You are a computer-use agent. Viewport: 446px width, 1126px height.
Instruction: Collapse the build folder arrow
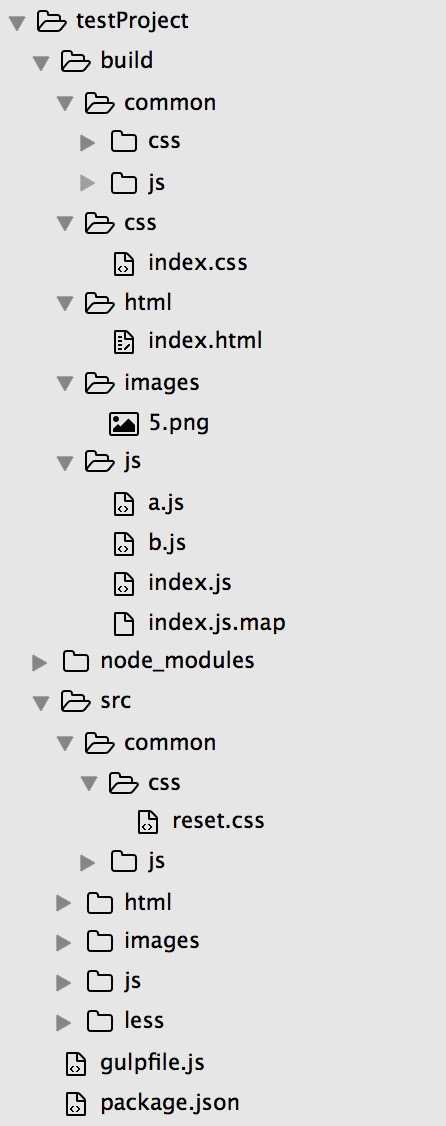coord(41,63)
